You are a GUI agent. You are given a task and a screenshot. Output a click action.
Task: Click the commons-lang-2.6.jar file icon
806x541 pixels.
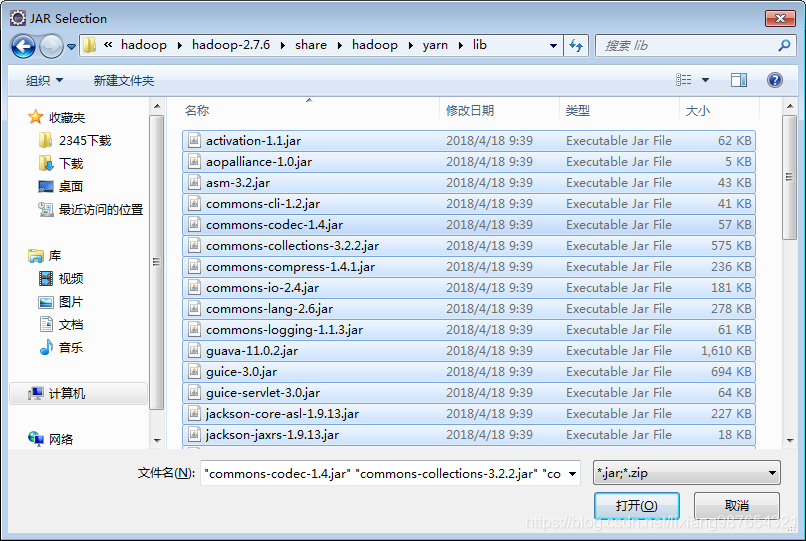(x=194, y=309)
